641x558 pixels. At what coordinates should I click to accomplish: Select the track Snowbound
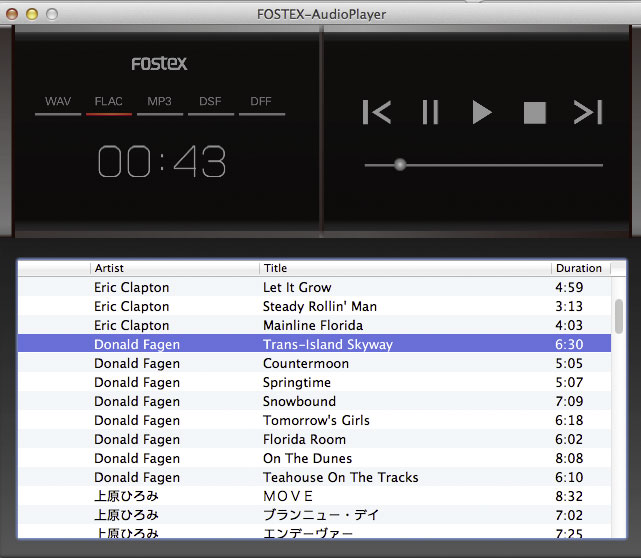tap(314, 401)
